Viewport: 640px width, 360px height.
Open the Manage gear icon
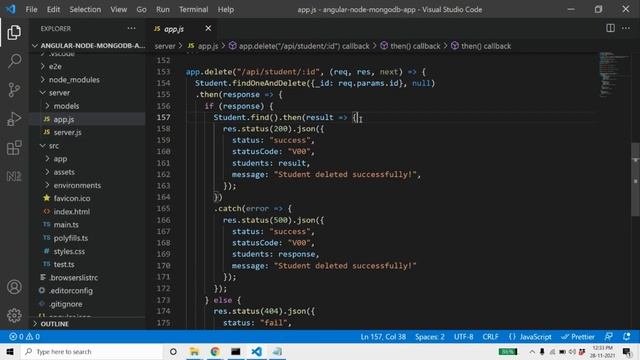coord(14,315)
